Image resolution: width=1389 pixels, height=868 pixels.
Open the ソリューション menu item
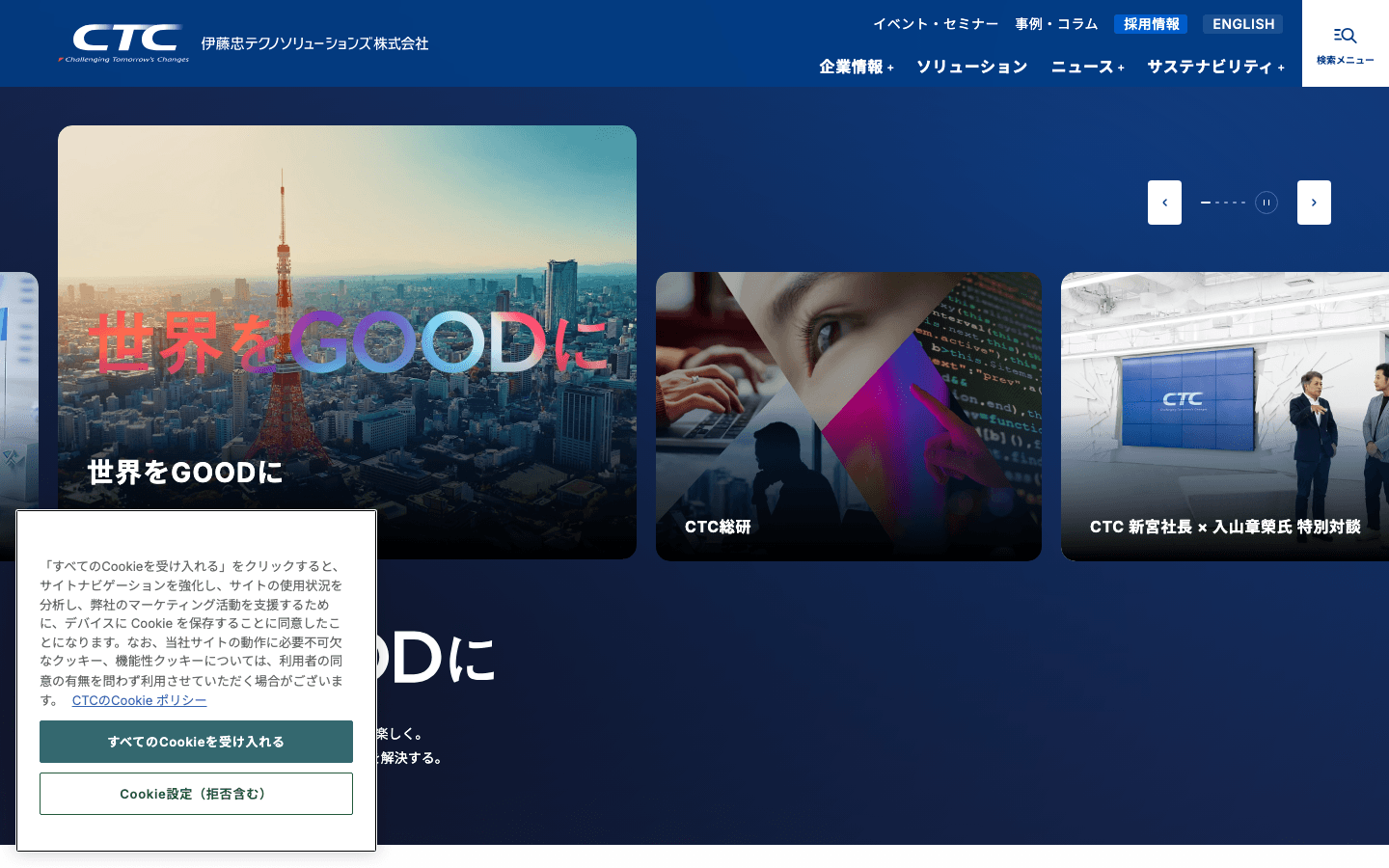click(972, 67)
